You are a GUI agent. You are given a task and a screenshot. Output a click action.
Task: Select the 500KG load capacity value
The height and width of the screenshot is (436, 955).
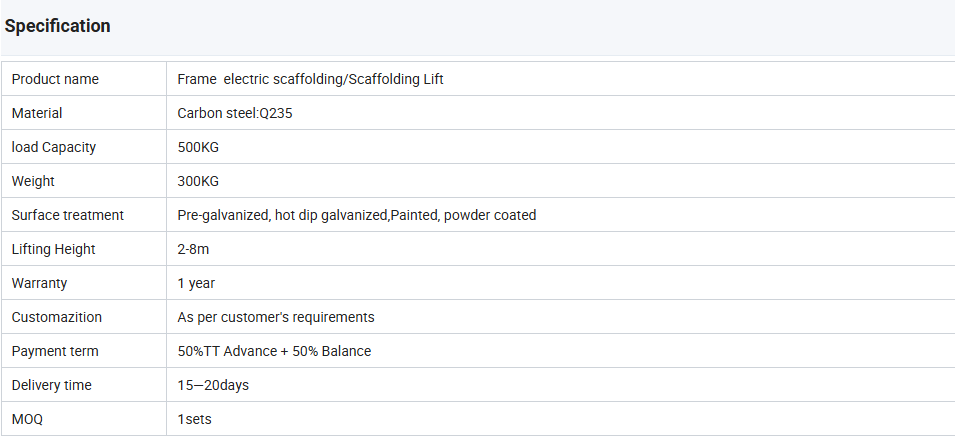pos(198,147)
